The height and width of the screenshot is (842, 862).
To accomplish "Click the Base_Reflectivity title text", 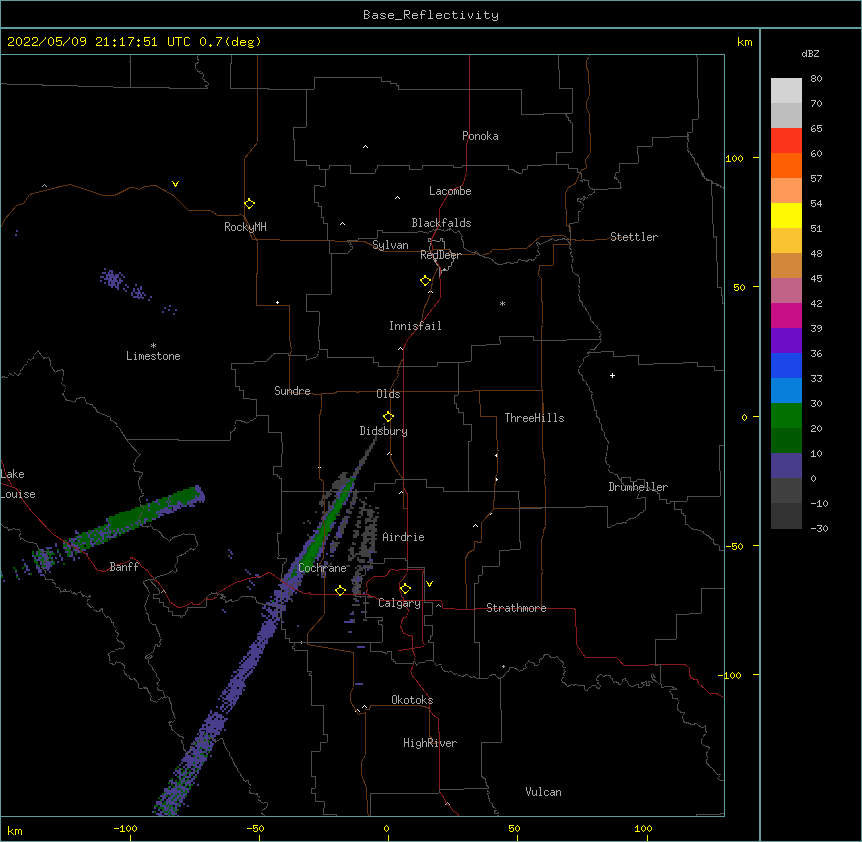I will click(x=431, y=15).
